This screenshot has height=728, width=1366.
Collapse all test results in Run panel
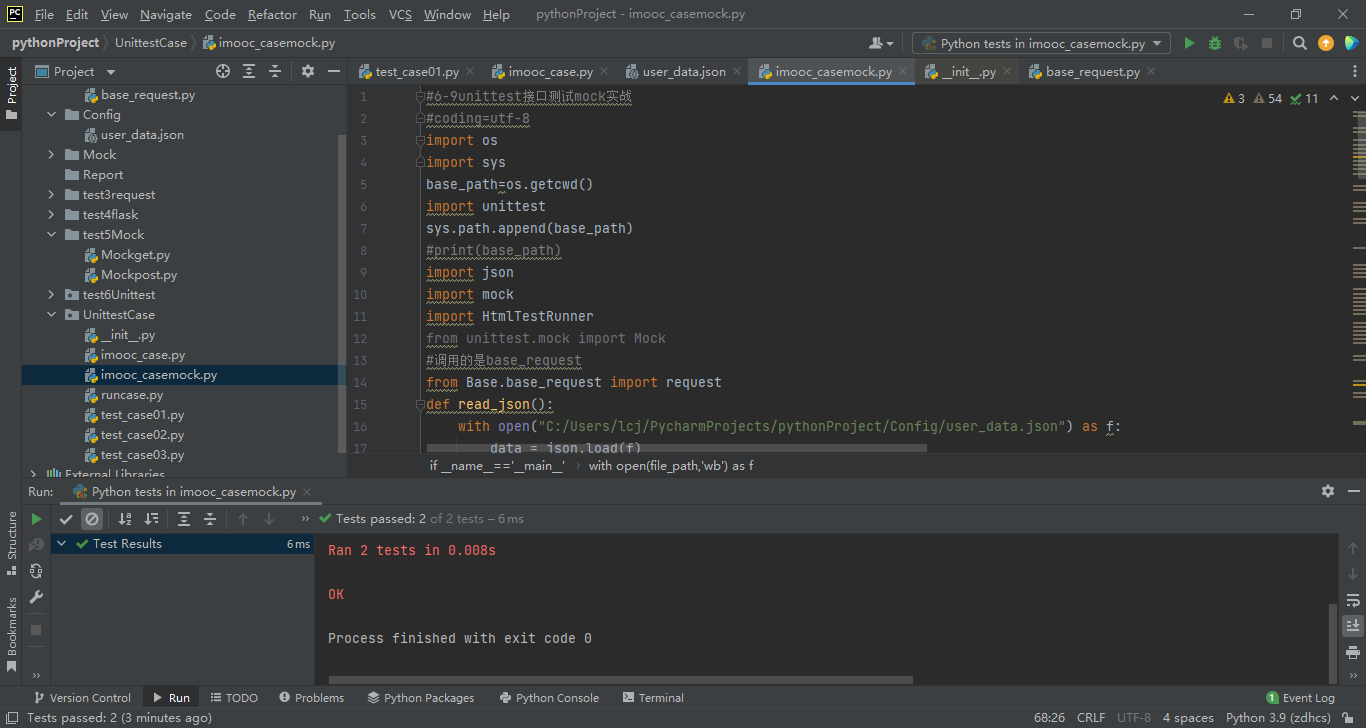click(x=210, y=519)
